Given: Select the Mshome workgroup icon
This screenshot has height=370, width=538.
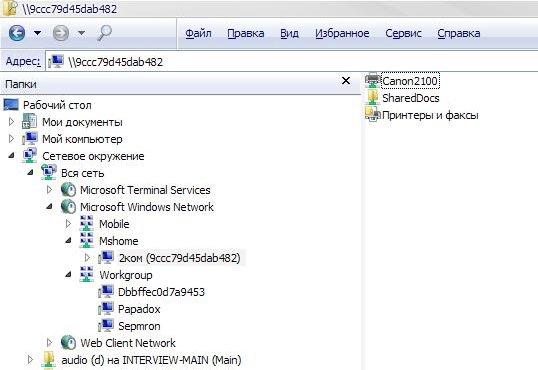Looking at the screenshot, I should click(86, 240).
